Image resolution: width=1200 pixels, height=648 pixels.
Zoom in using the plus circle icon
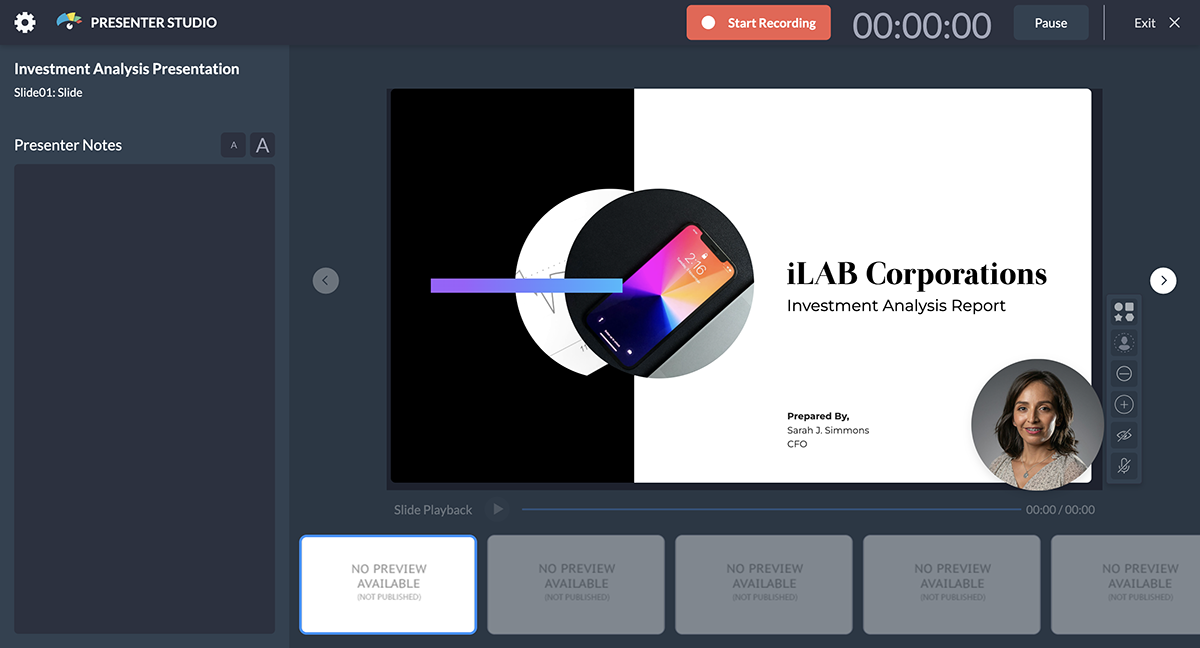tap(1123, 404)
